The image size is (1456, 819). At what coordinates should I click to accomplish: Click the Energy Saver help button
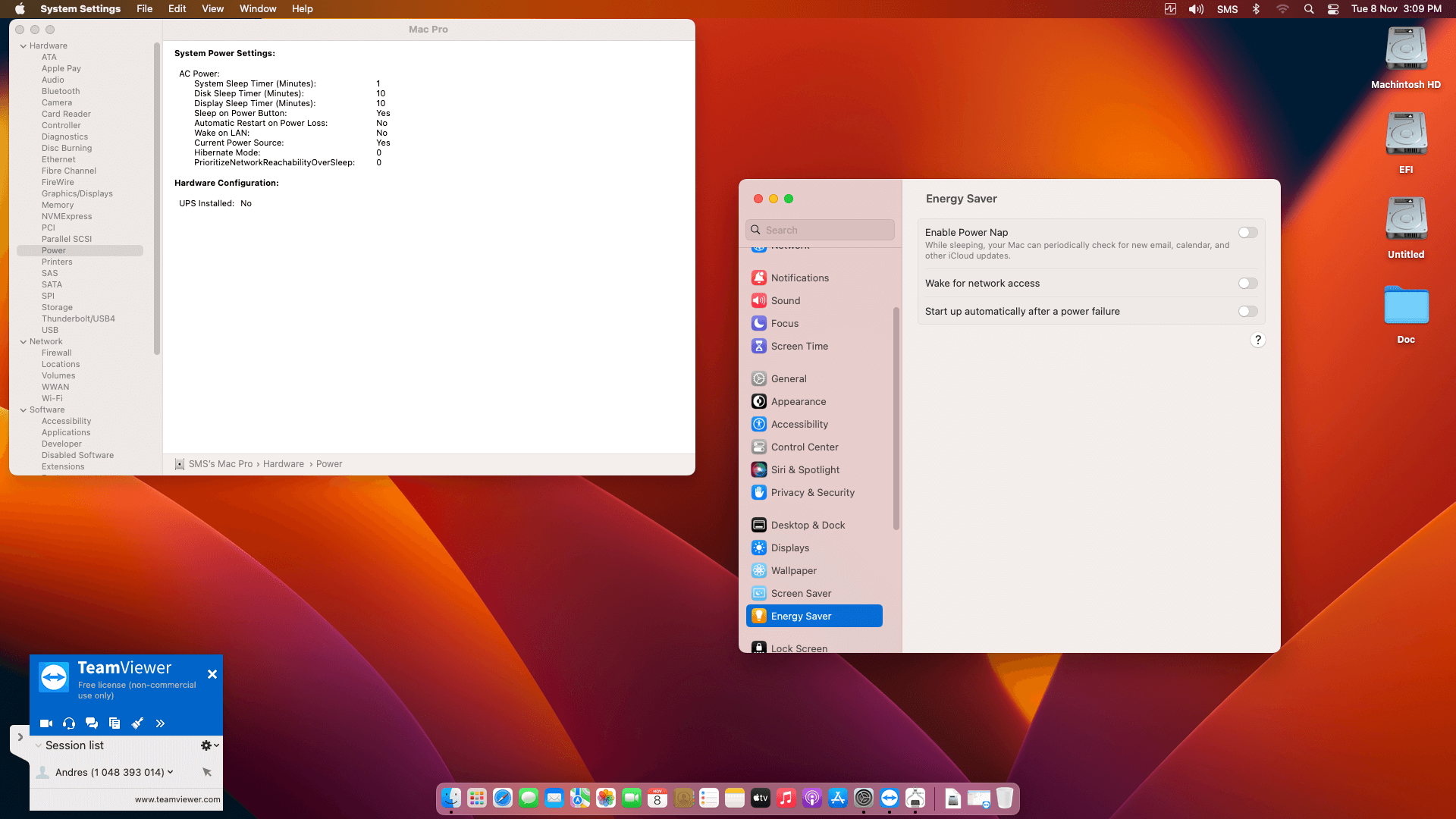[1258, 340]
